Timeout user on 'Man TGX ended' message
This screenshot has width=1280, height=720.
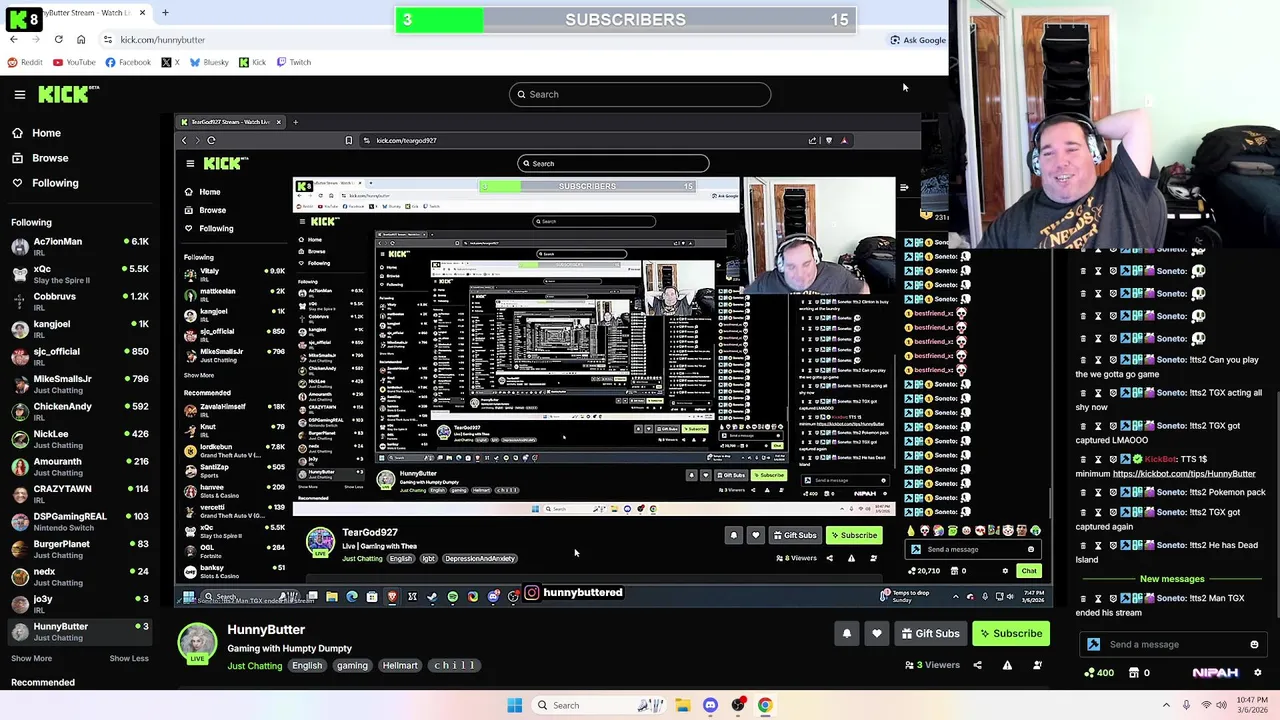[x=1098, y=598]
